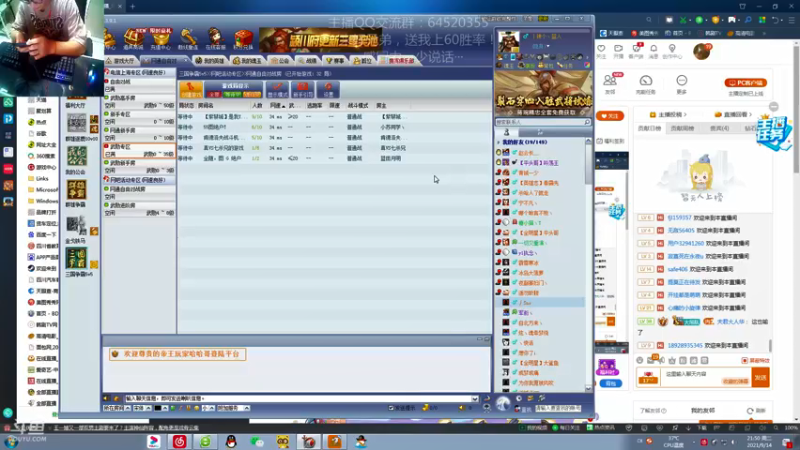The height and width of the screenshot is (450, 800).
Task: Click the 发帖 people icon in Douyu
Action: tap(610, 83)
